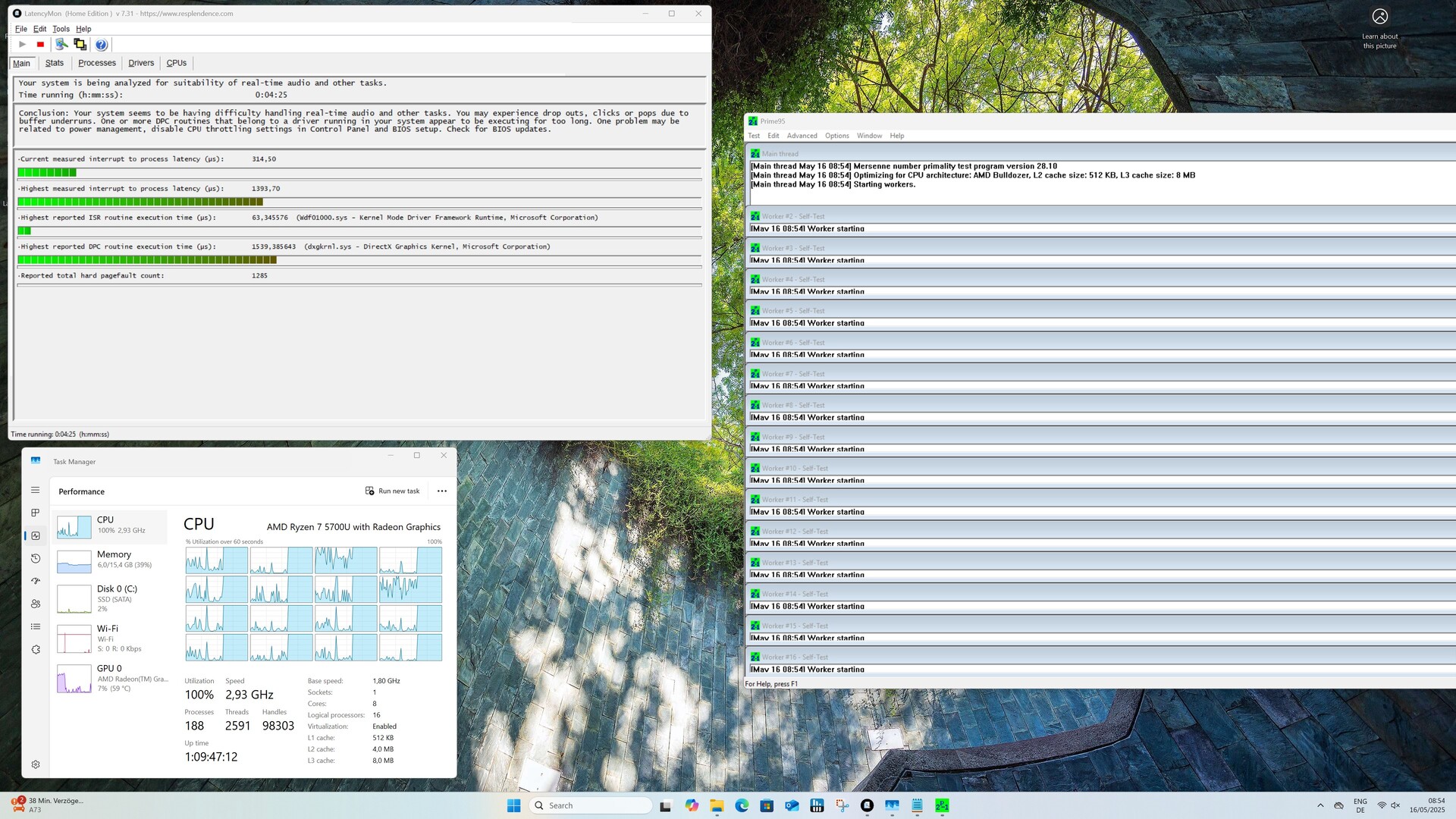Open the Users page in Task Manager

36,604
